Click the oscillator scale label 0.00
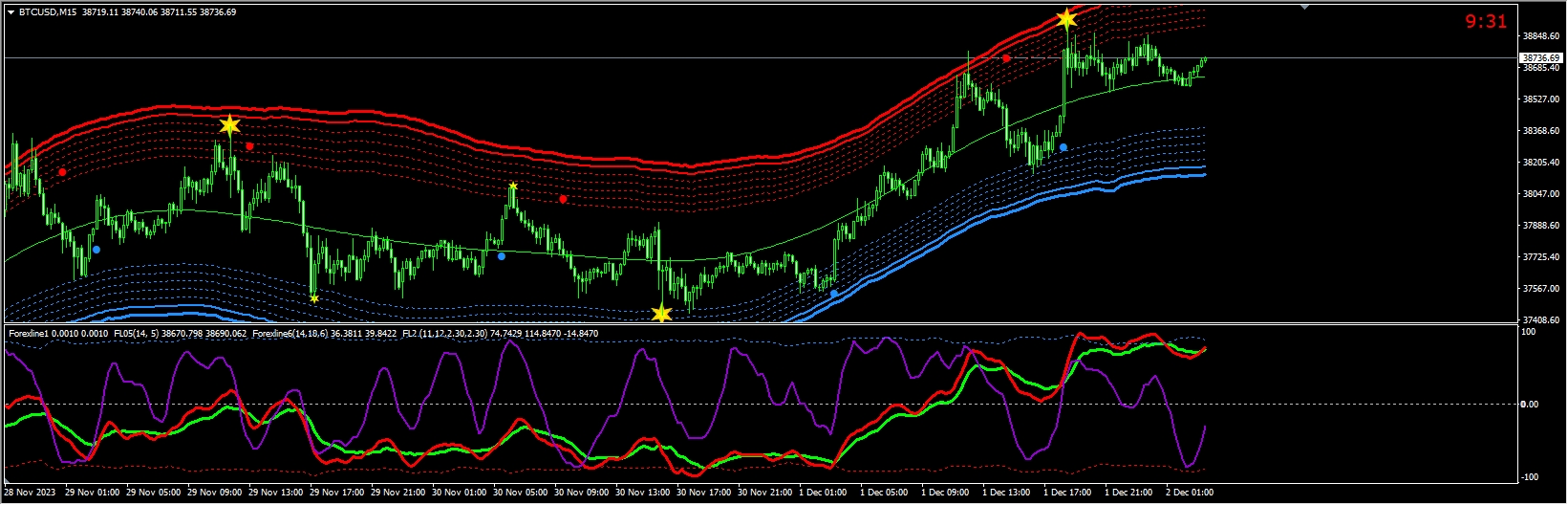The height and width of the screenshot is (505, 1568). [1532, 405]
